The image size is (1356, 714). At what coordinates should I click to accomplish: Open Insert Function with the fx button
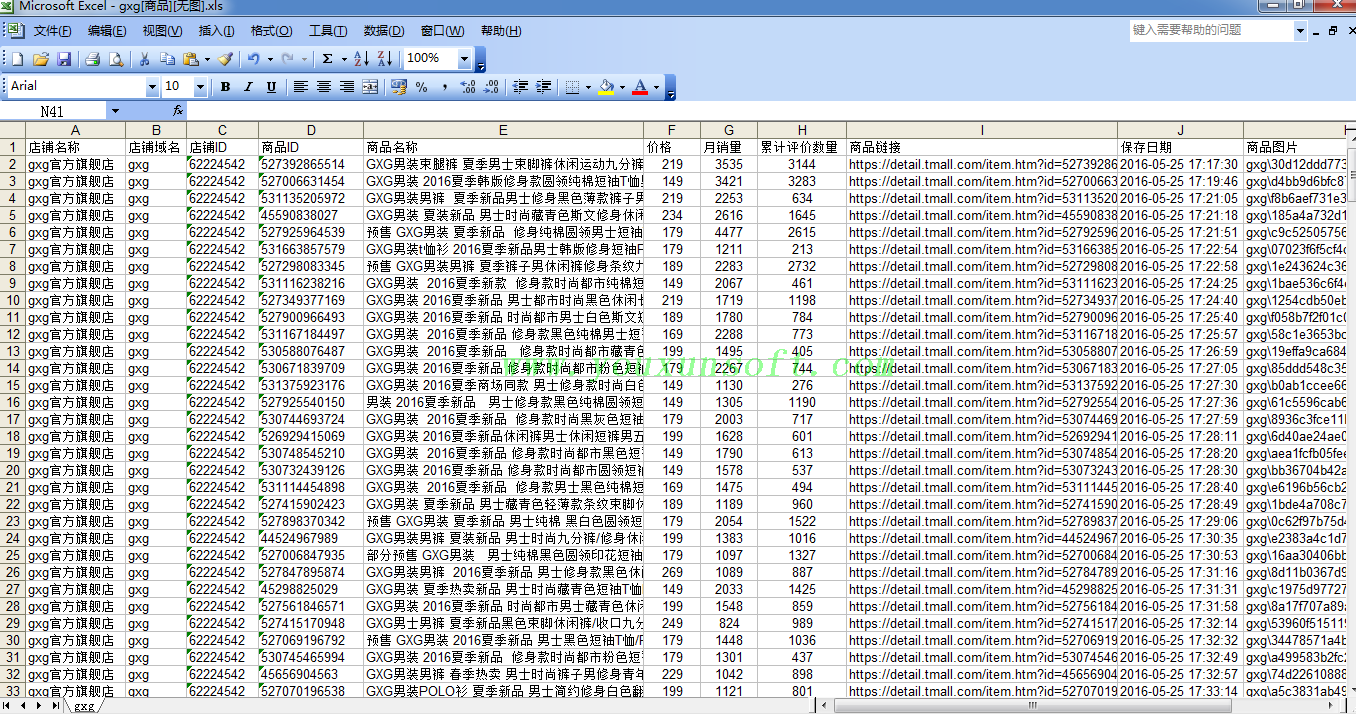tap(178, 111)
